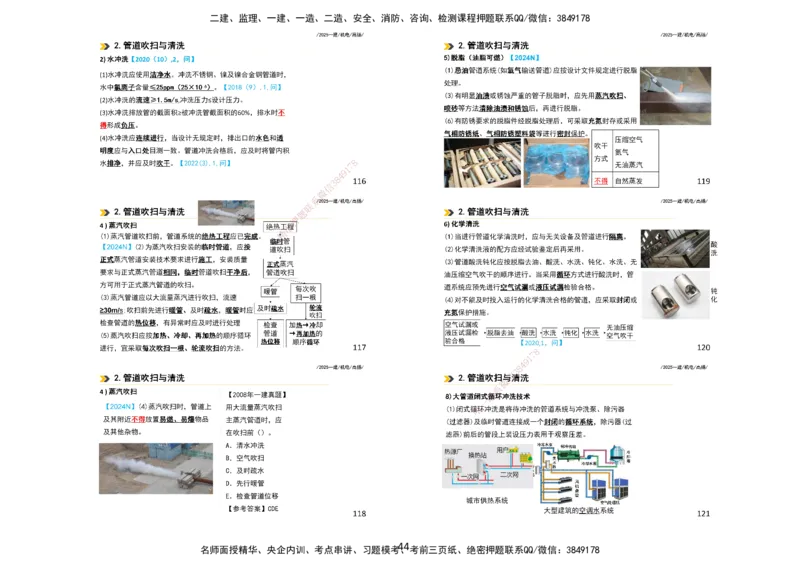
Task: Click the page number 44 in the footer
Action: click(x=403, y=547)
